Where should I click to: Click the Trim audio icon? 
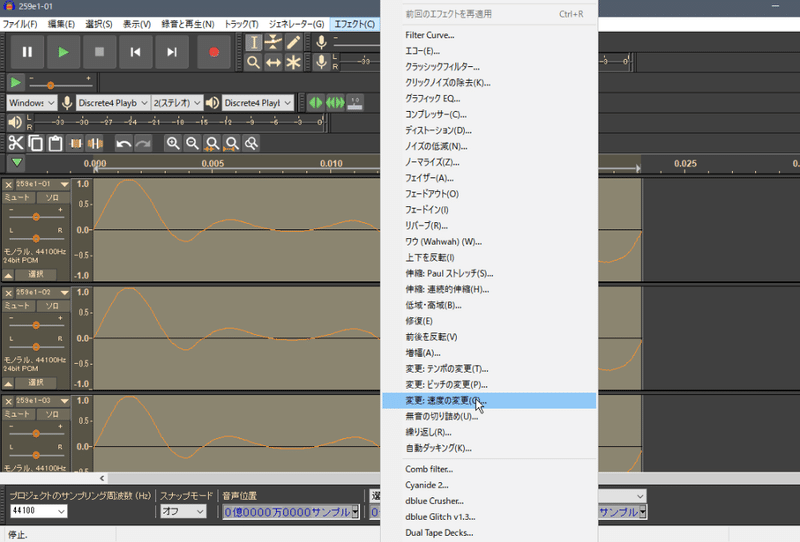click(x=76, y=143)
